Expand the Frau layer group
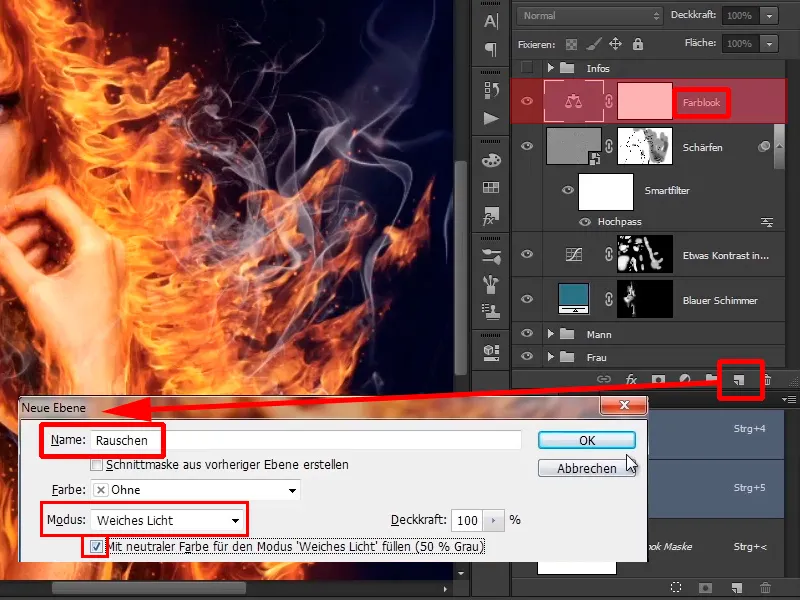This screenshot has width=800, height=600. [x=551, y=356]
